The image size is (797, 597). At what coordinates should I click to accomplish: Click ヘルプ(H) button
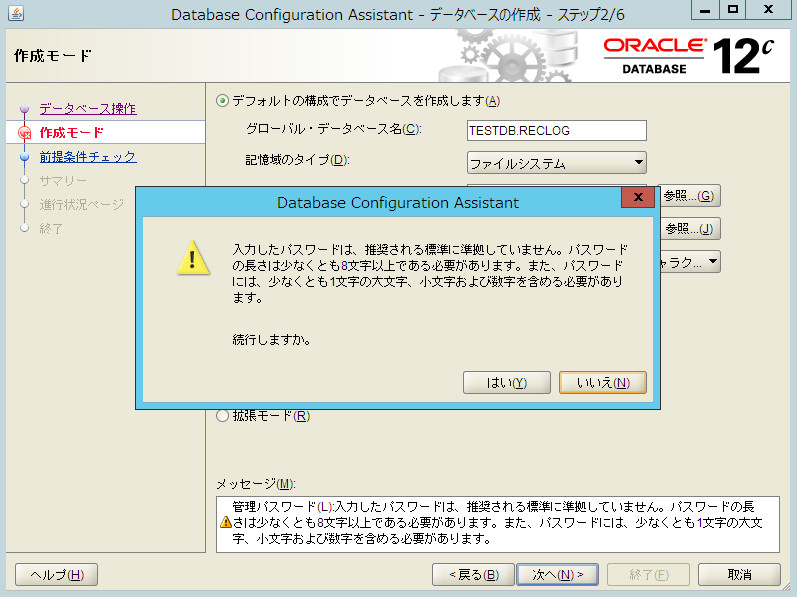click(x=56, y=575)
